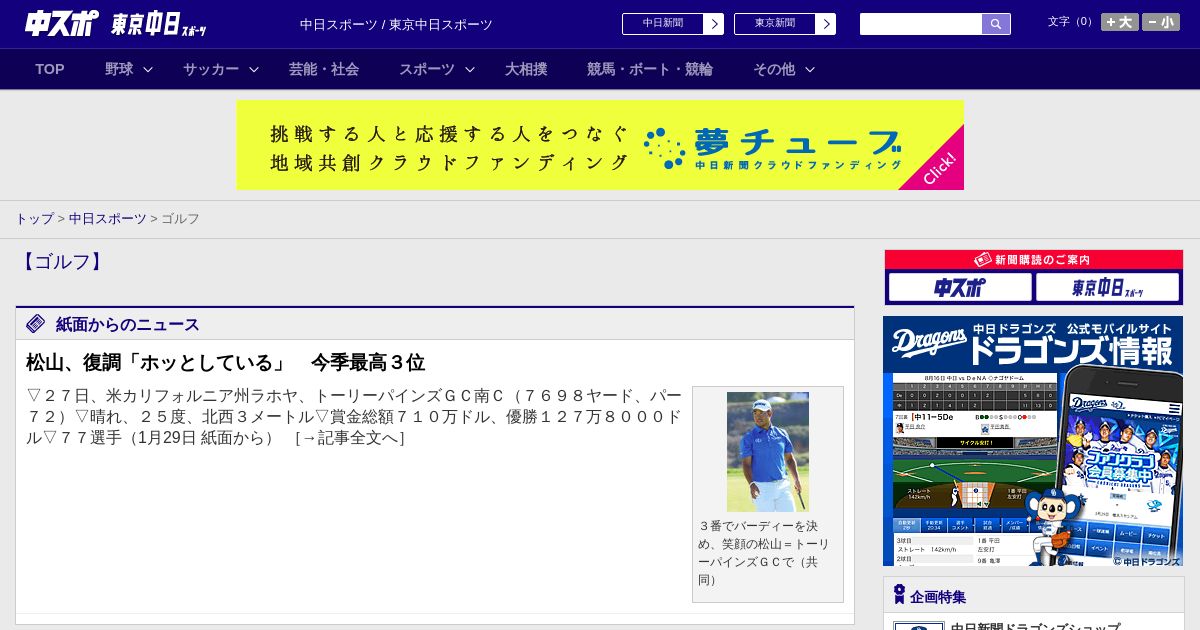
Task: Click 東京中日スポーツ subscription button in sidebar
Action: (x=1108, y=288)
